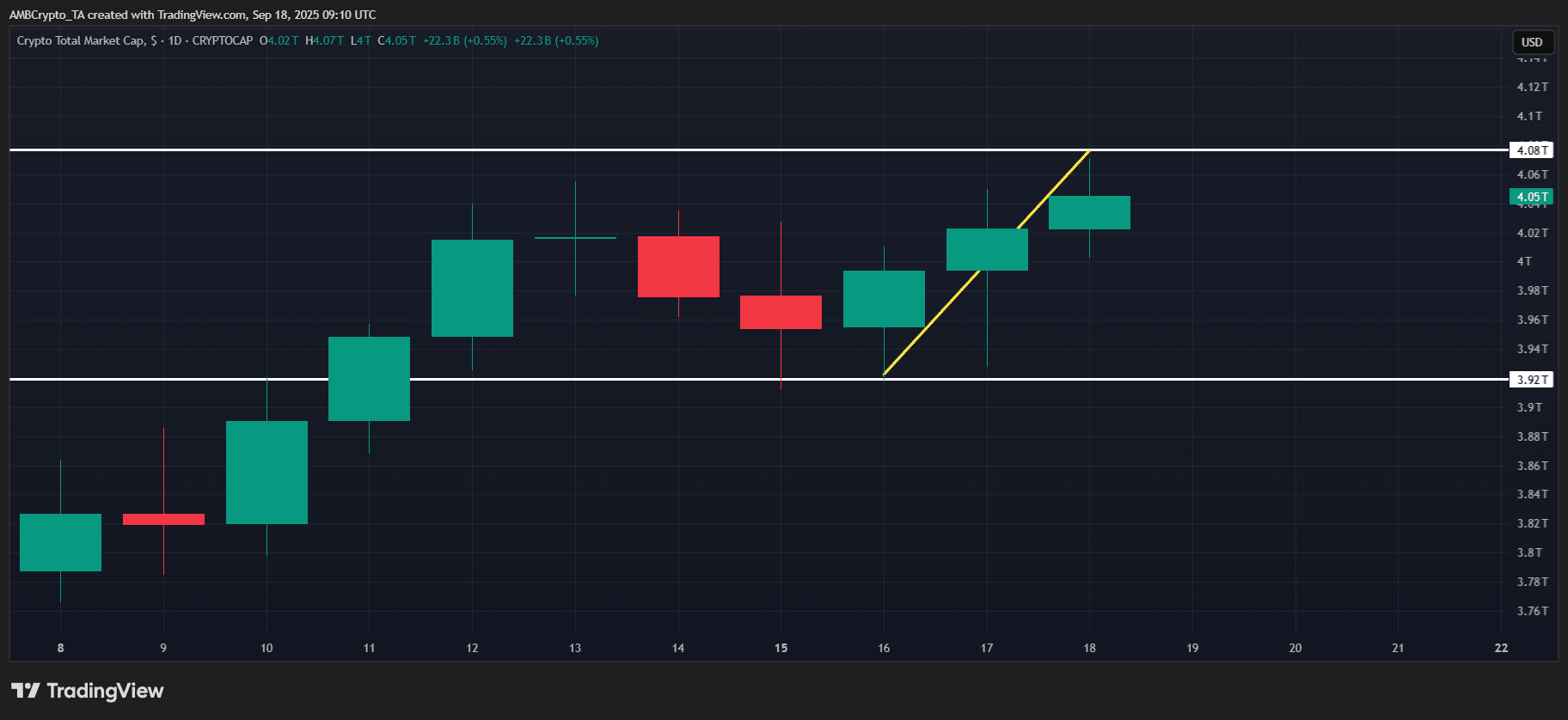The height and width of the screenshot is (720, 1568).
Task: Select the small red candle on the 9th
Action: (163, 519)
